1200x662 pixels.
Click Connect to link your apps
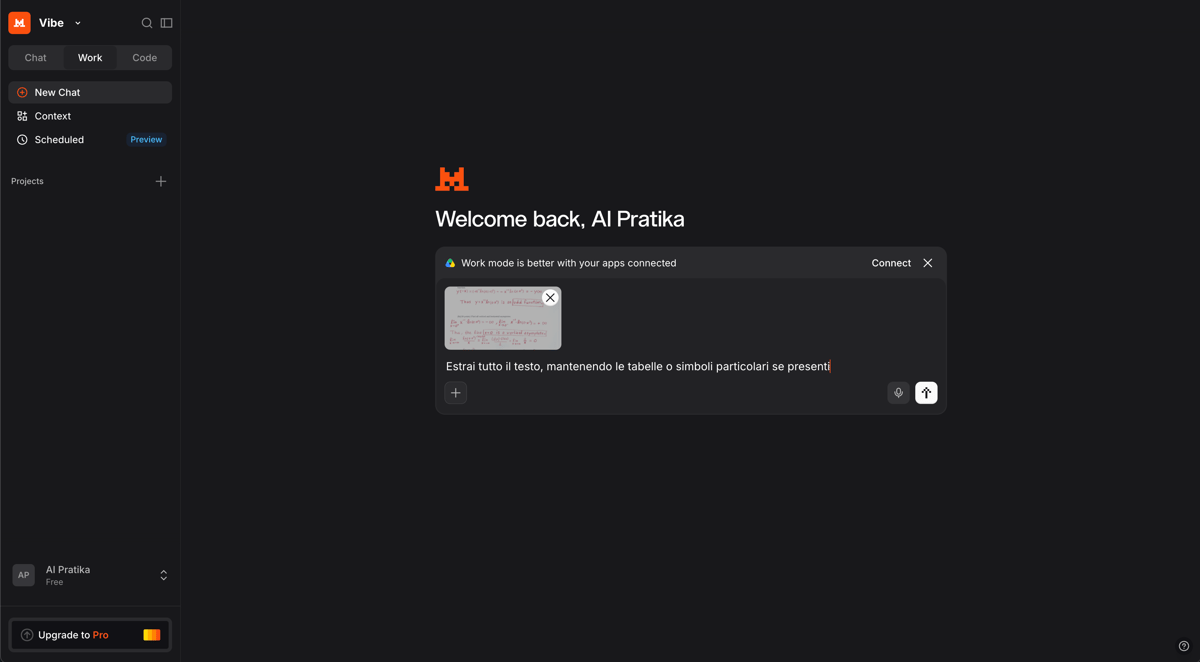click(891, 263)
